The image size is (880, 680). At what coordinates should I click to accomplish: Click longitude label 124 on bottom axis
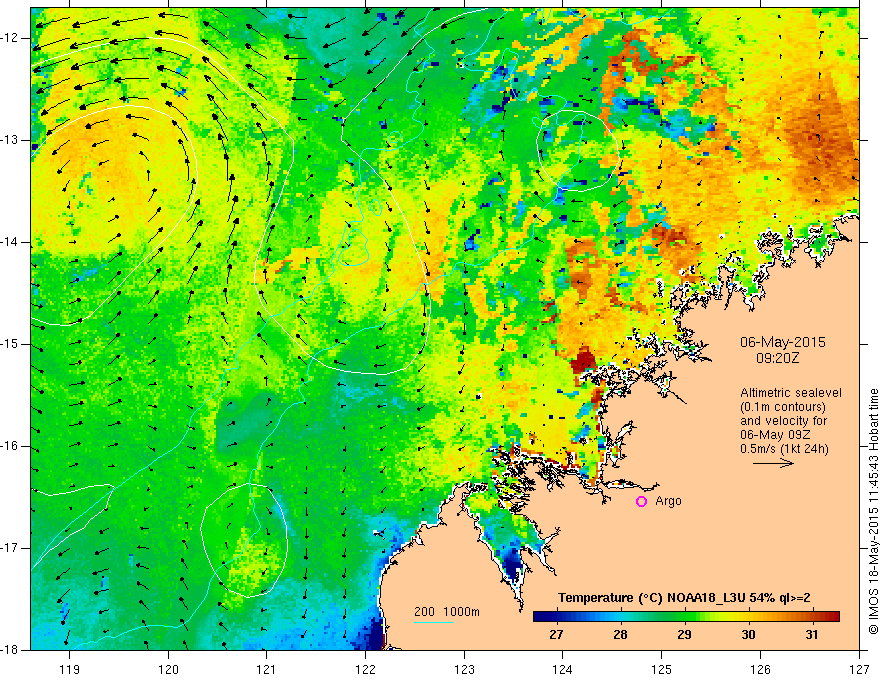click(x=562, y=669)
